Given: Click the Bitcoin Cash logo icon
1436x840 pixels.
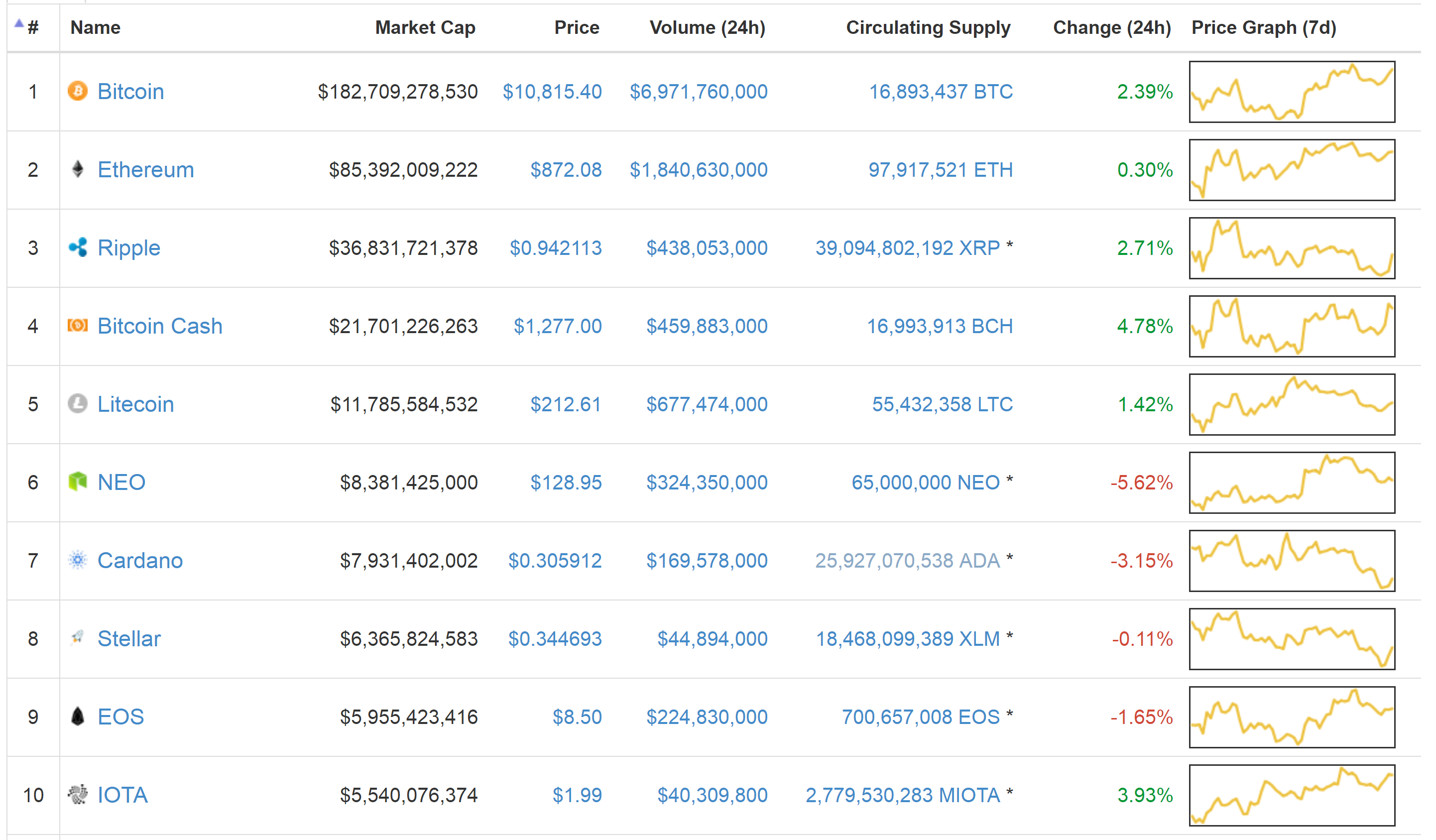Looking at the screenshot, I should pos(78,326).
